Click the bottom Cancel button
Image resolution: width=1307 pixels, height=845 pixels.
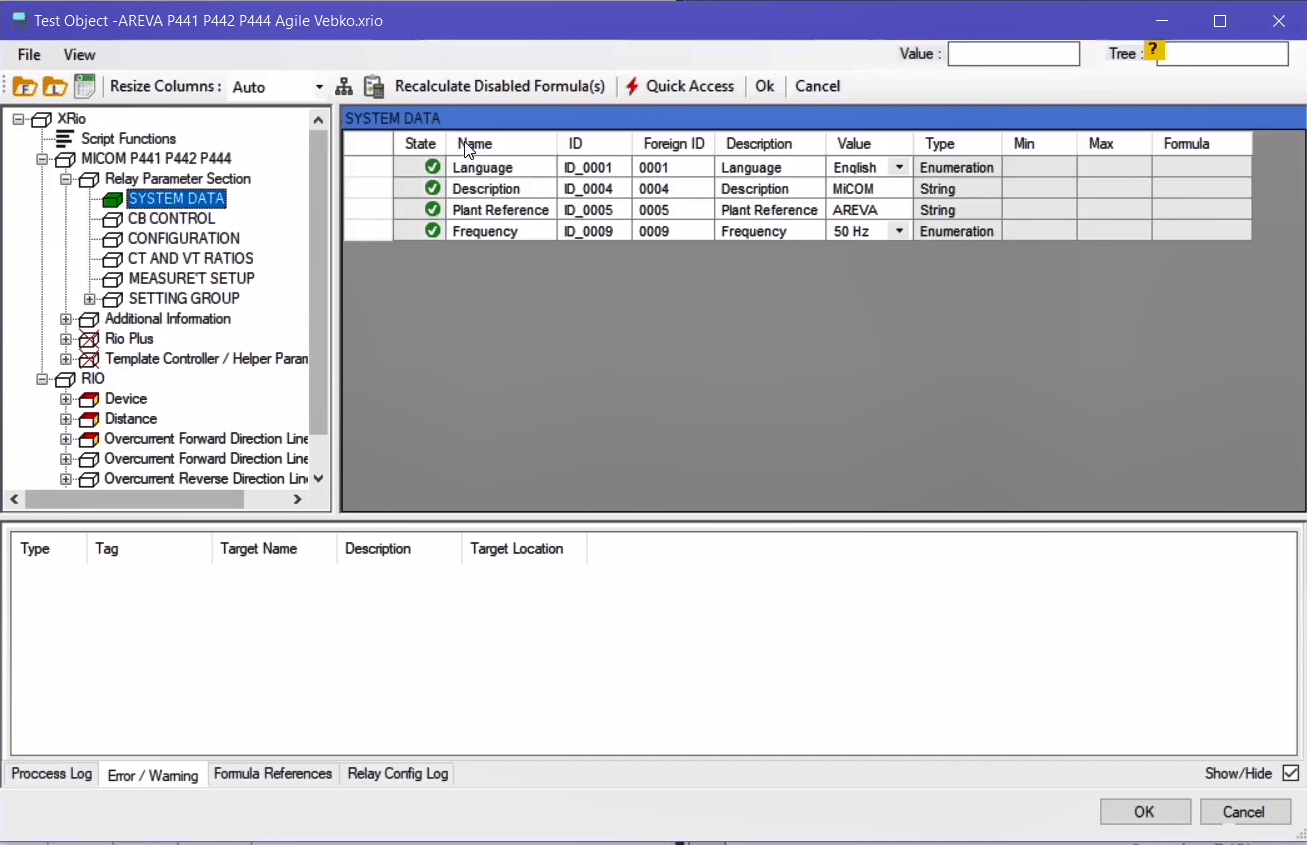1244,812
